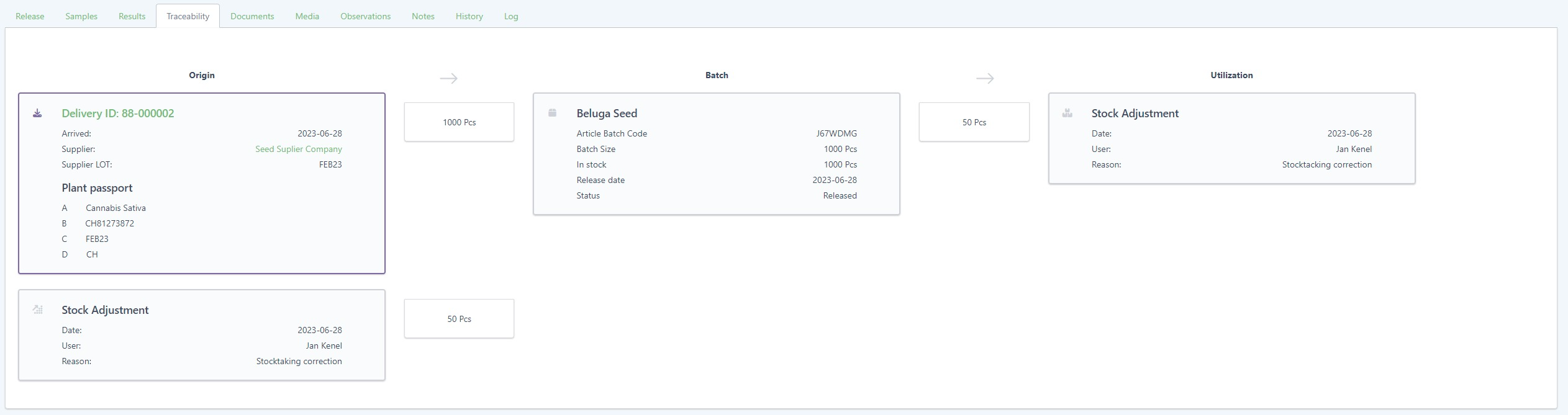The image size is (1568, 415).
Task: Open the Samples tab
Action: [81, 16]
